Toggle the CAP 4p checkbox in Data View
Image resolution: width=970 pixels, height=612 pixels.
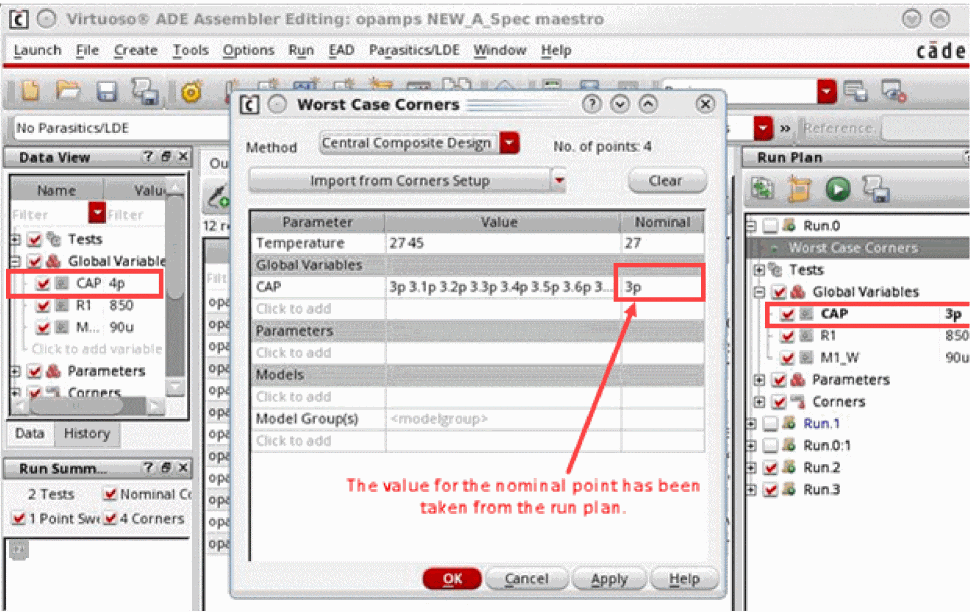(43, 283)
